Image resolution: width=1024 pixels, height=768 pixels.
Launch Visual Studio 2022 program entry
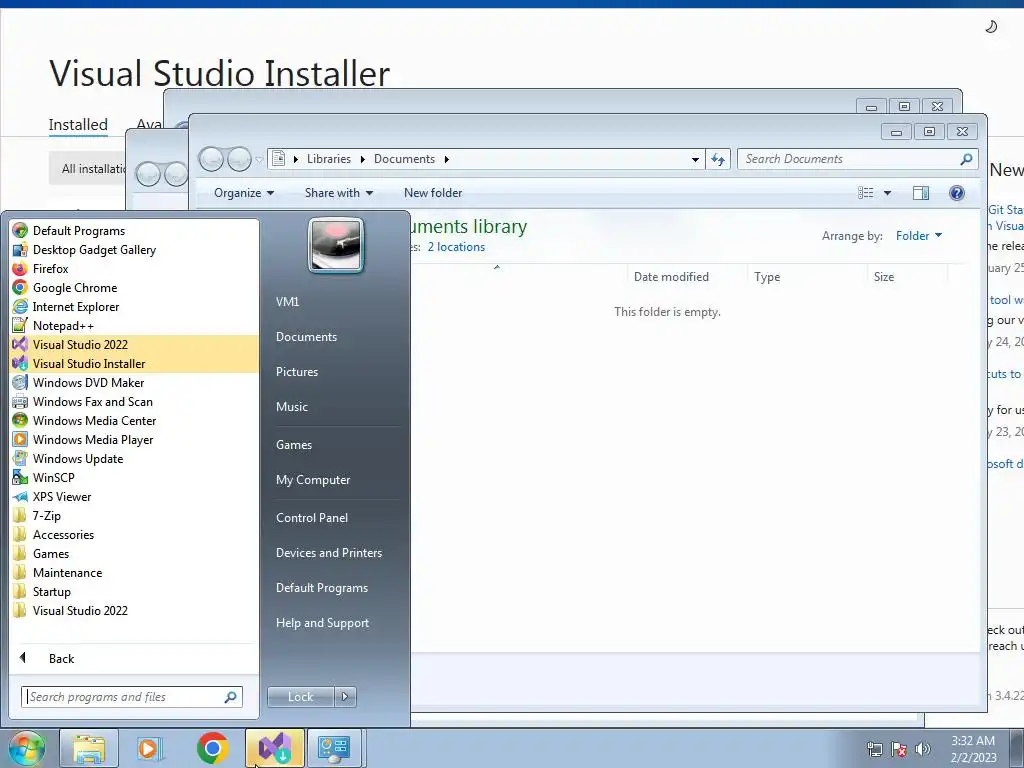[134, 344]
